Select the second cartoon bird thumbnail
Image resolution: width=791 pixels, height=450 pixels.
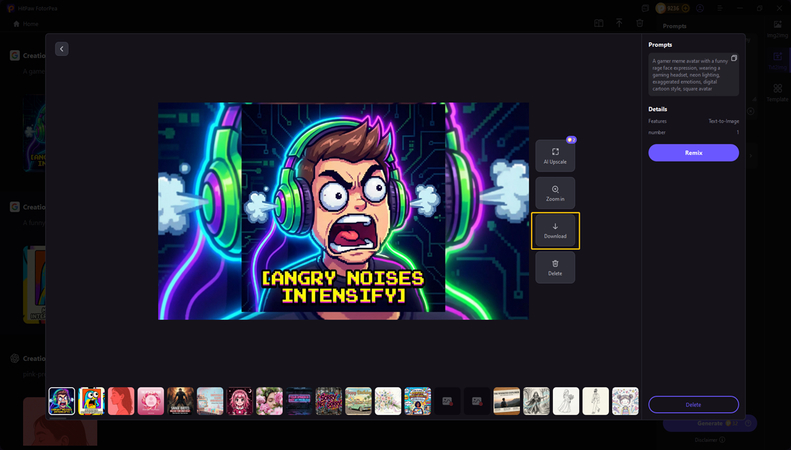[x=92, y=401]
